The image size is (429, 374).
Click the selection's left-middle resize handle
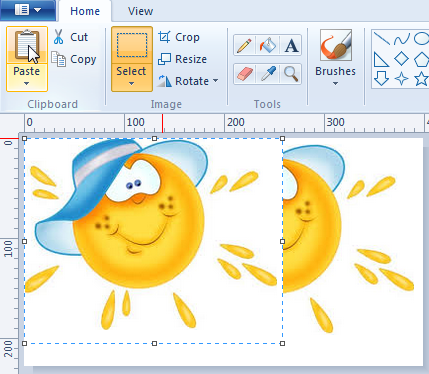(x=24, y=241)
